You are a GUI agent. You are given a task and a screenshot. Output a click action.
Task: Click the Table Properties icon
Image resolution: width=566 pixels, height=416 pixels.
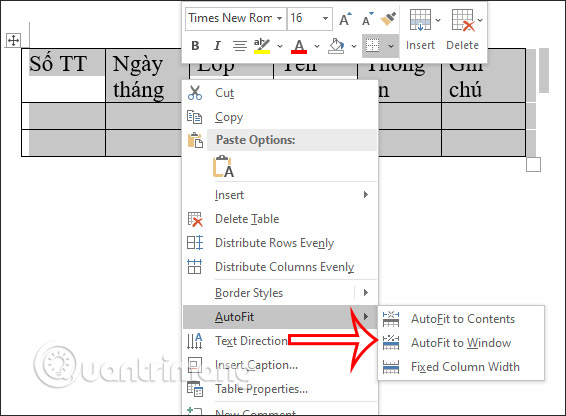195,389
